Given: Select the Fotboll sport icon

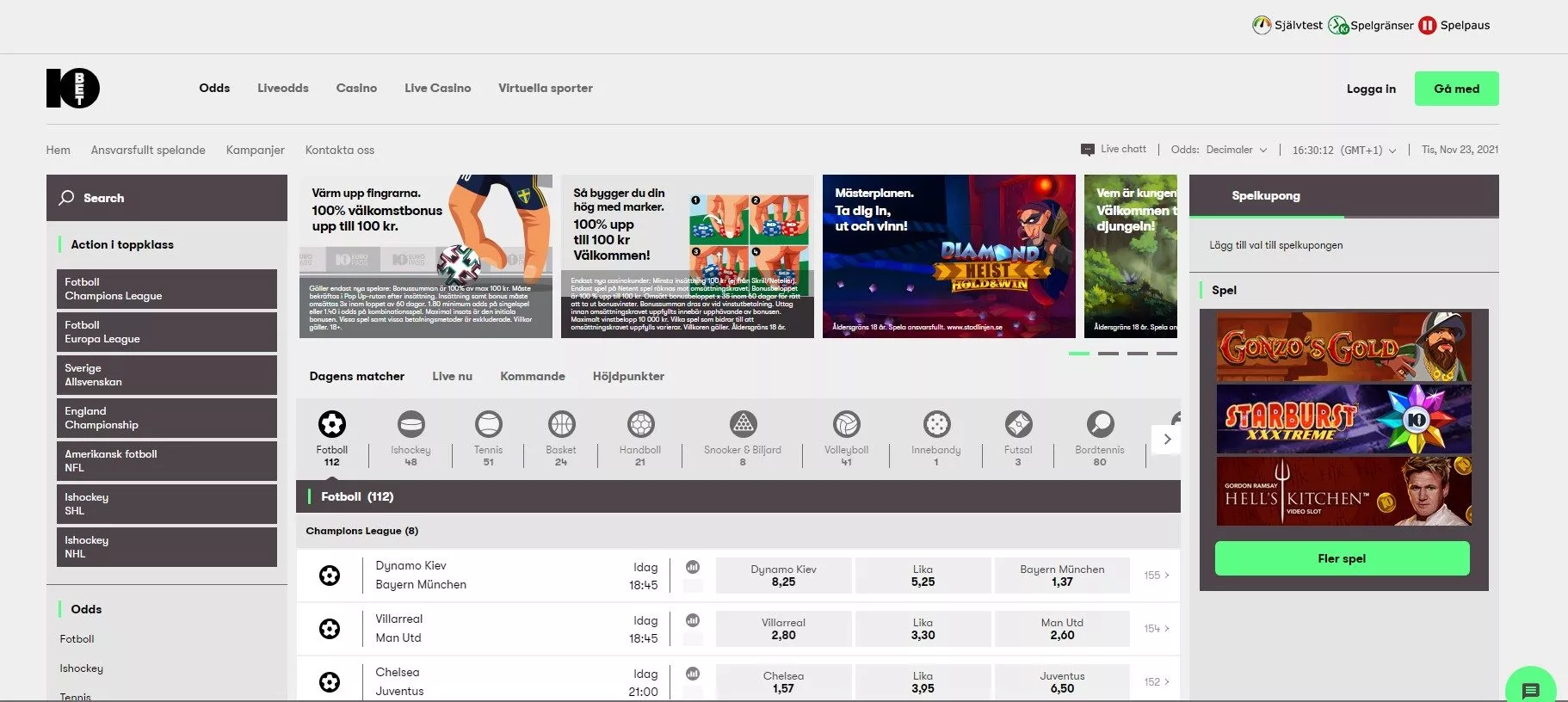Looking at the screenshot, I should click(331, 423).
